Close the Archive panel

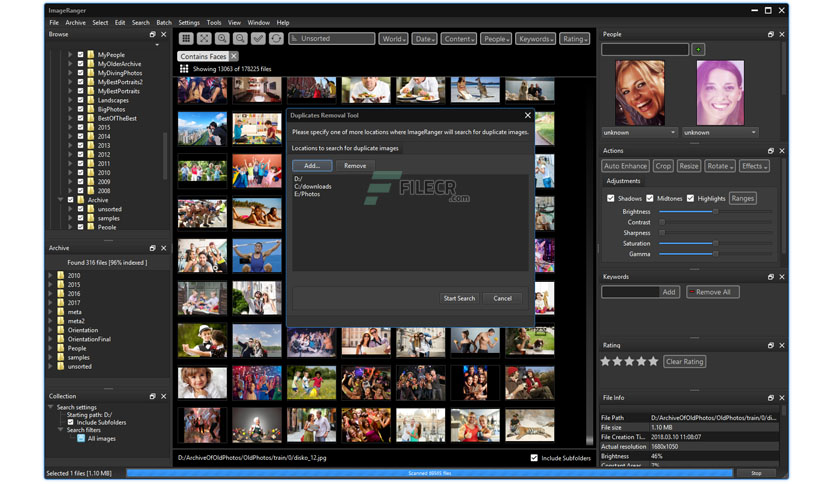(x=164, y=248)
